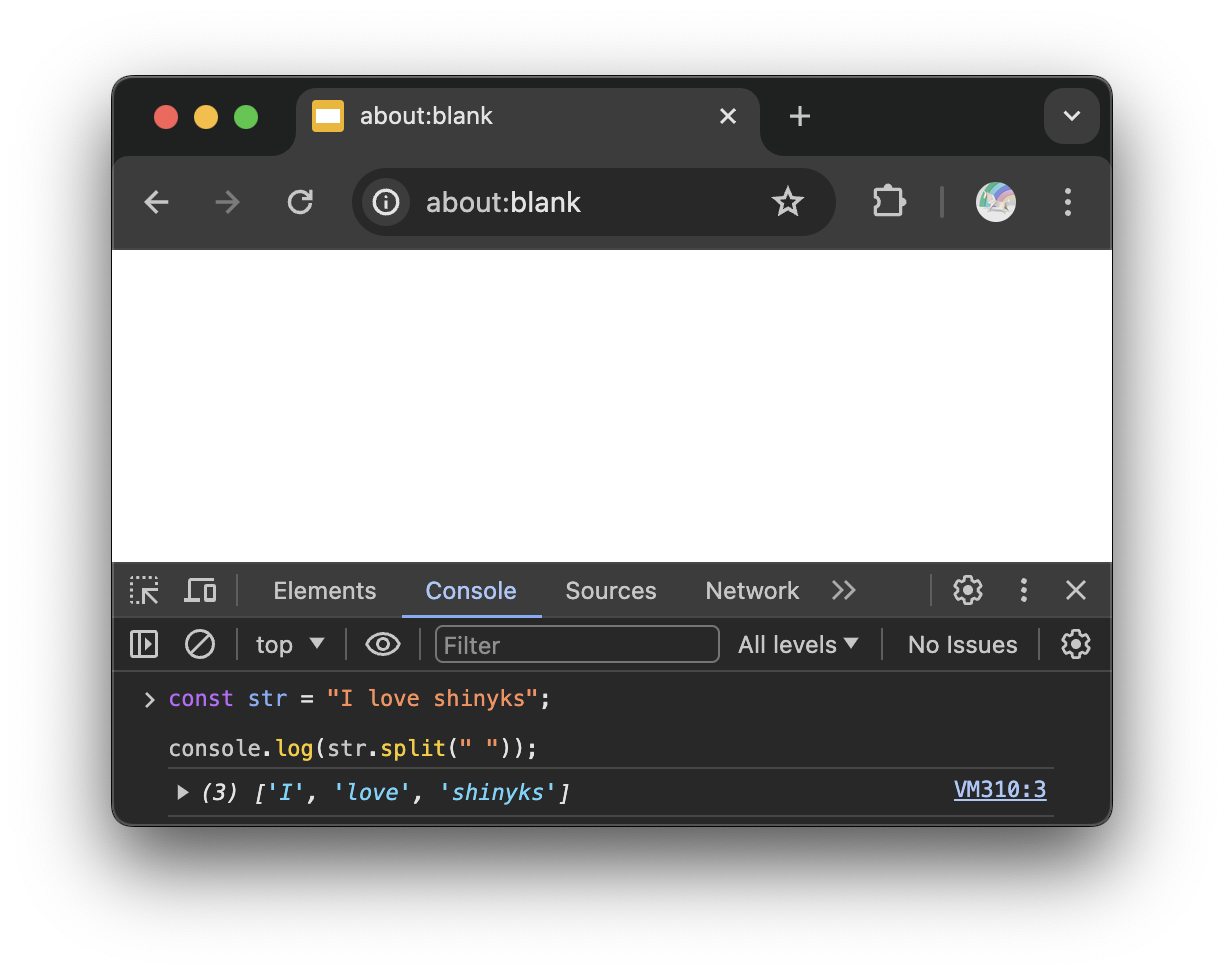Viewport: 1224px width, 974px height.
Task: Select the inspect element picker icon
Action: click(x=145, y=591)
